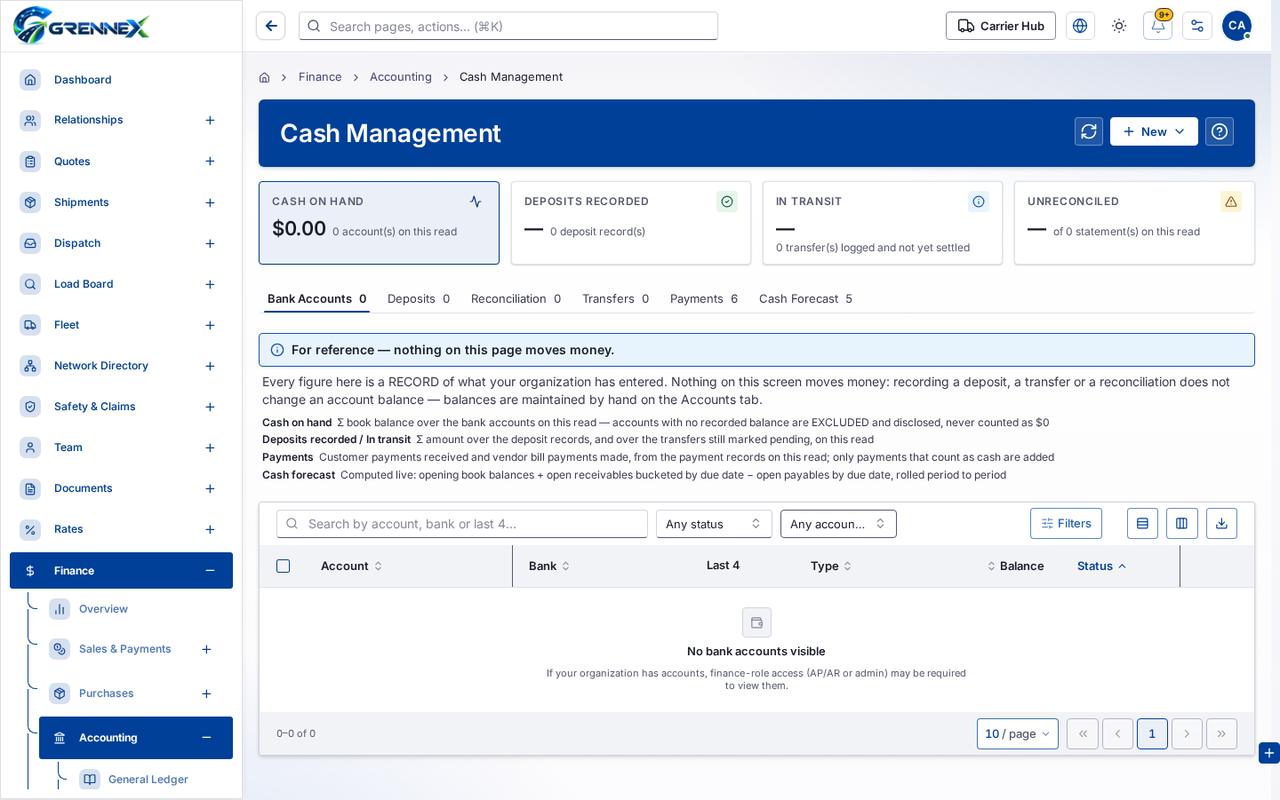Open the display settings sliders icon
1280x800 pixels.
[1197, 26]
